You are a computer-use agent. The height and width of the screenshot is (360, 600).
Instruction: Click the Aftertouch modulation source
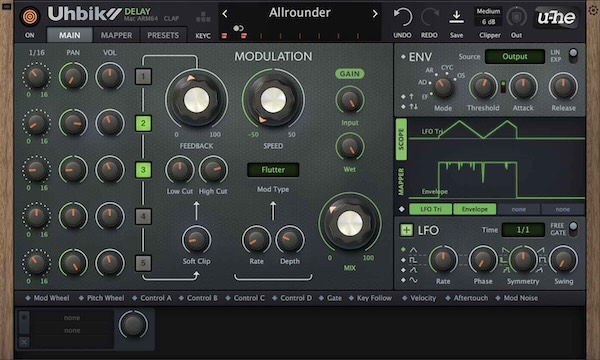[x=467, y=298]
